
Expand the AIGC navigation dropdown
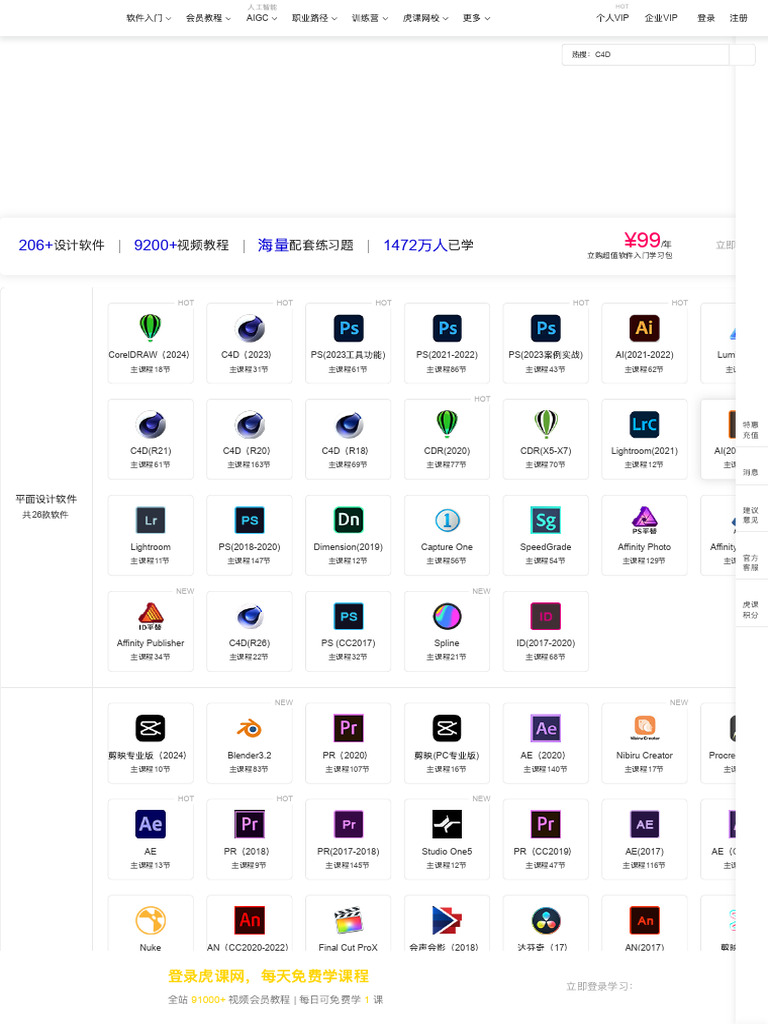click(261, 18)
